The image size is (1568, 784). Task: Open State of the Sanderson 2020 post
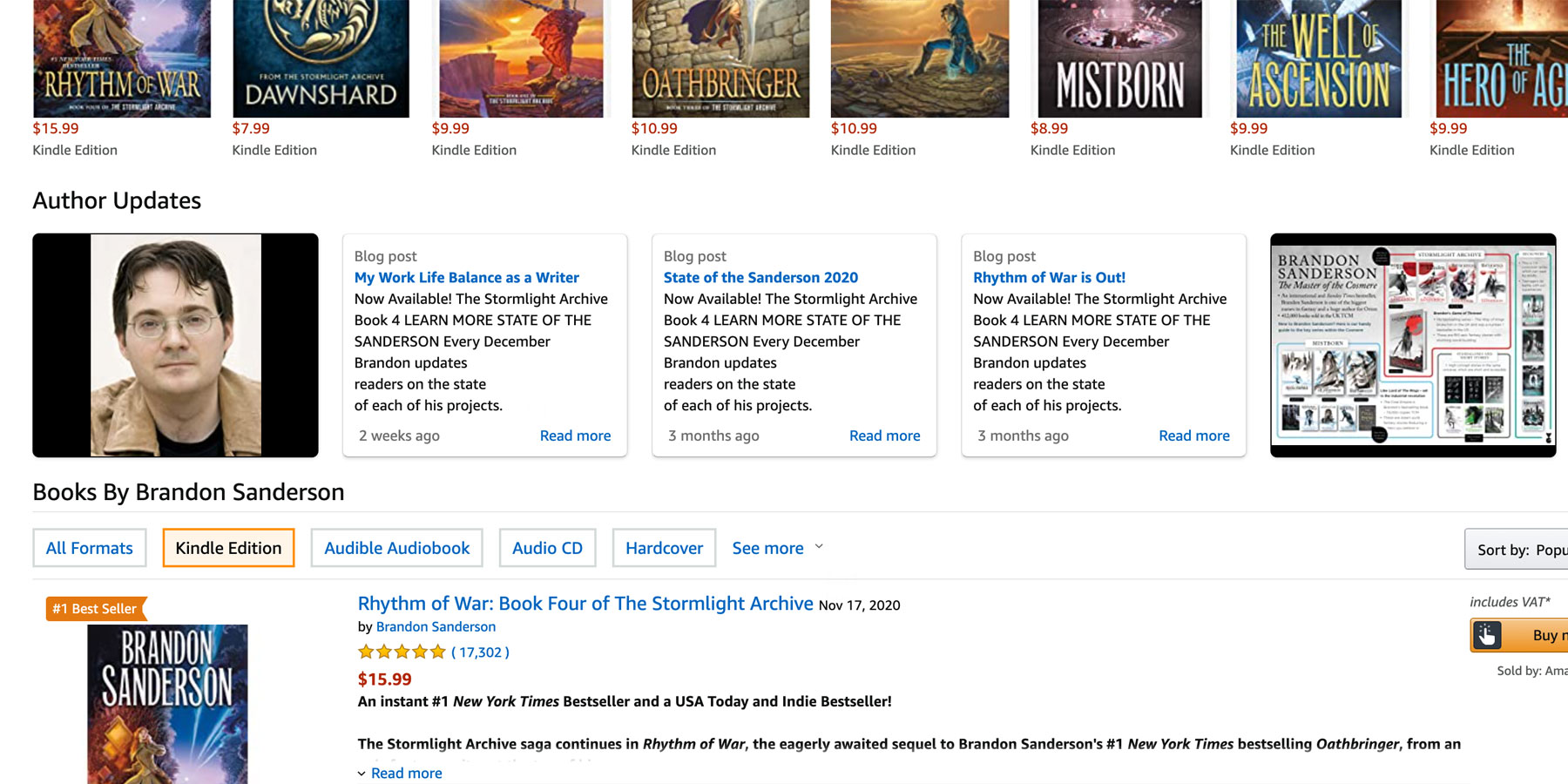click(760, 277)
